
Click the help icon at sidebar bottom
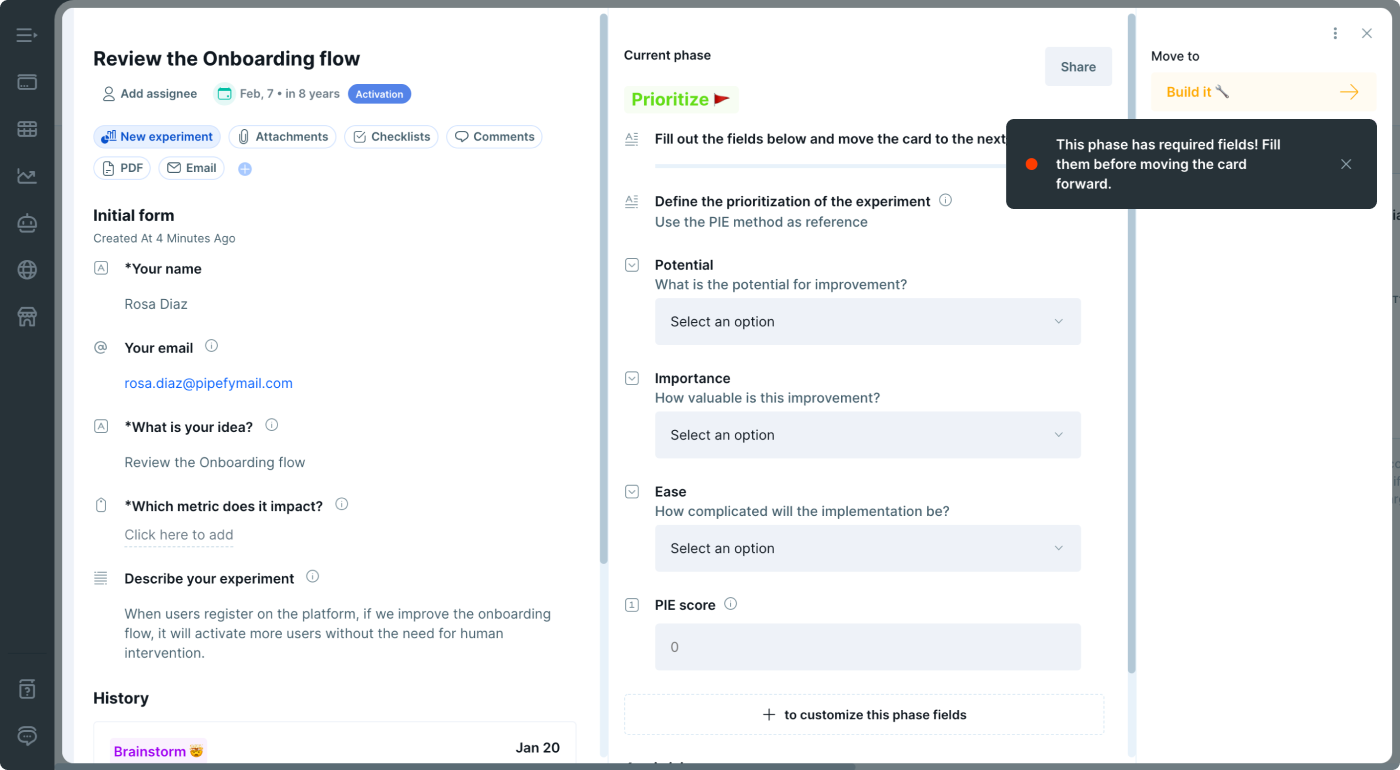click(x=26, y=688)
